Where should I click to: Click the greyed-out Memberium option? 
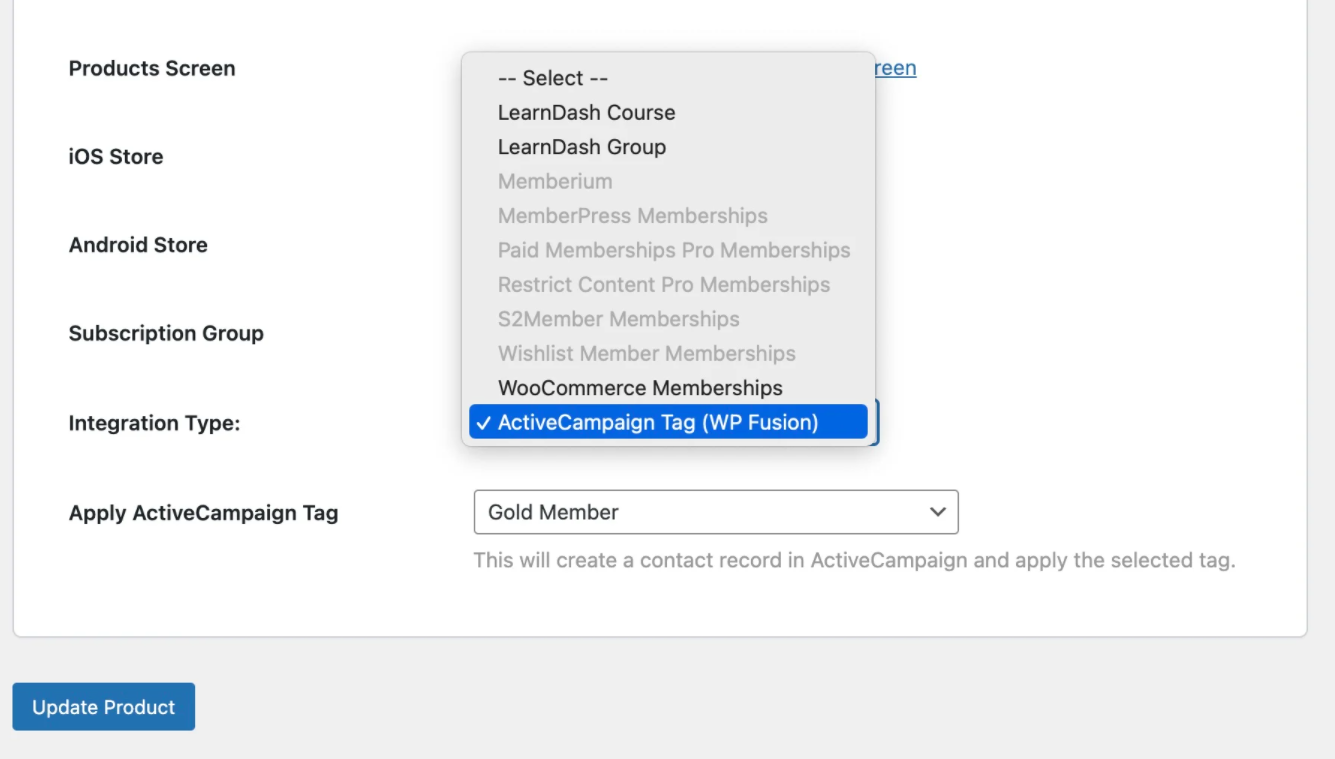tap(555, 182)
